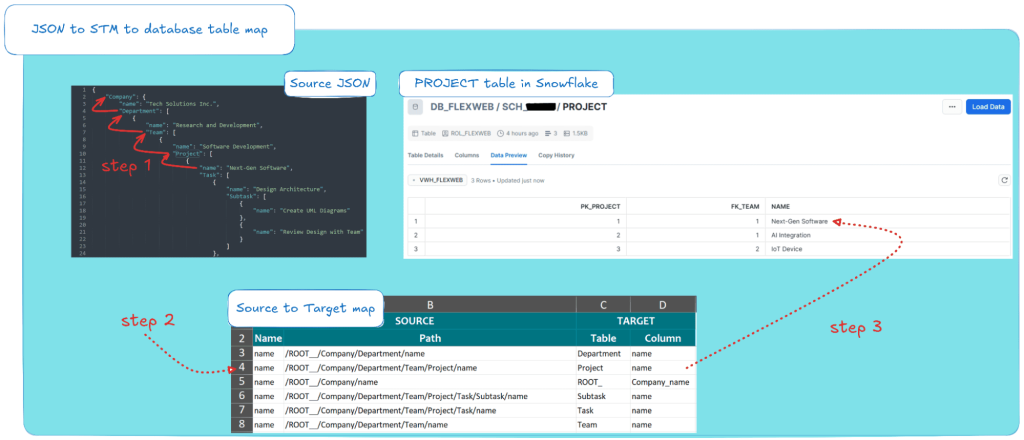Select column D header in spreadsheet
Viewport: 1024px width, 440px height.
(x=663, y=304)
